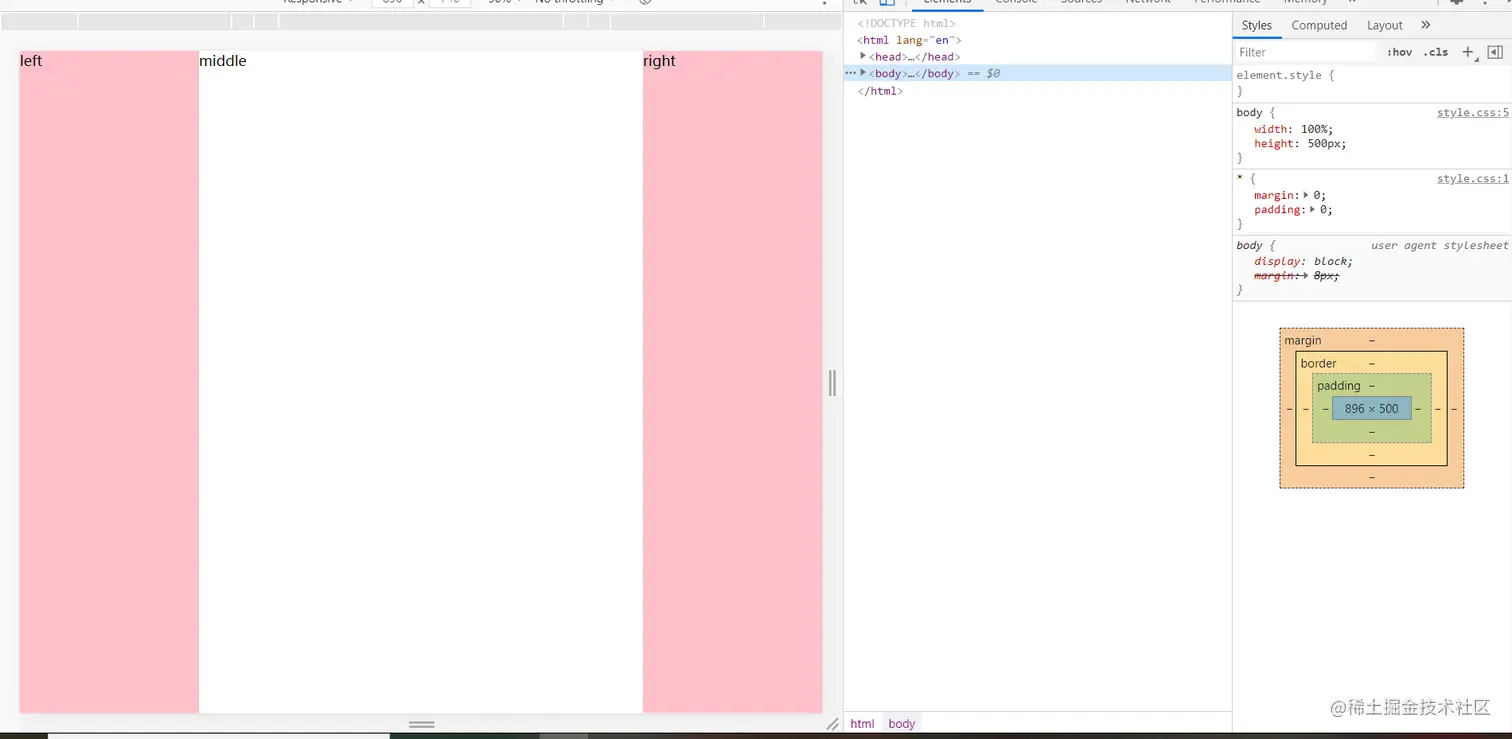Click the right-edge viewport resize handle

point(832,383)
